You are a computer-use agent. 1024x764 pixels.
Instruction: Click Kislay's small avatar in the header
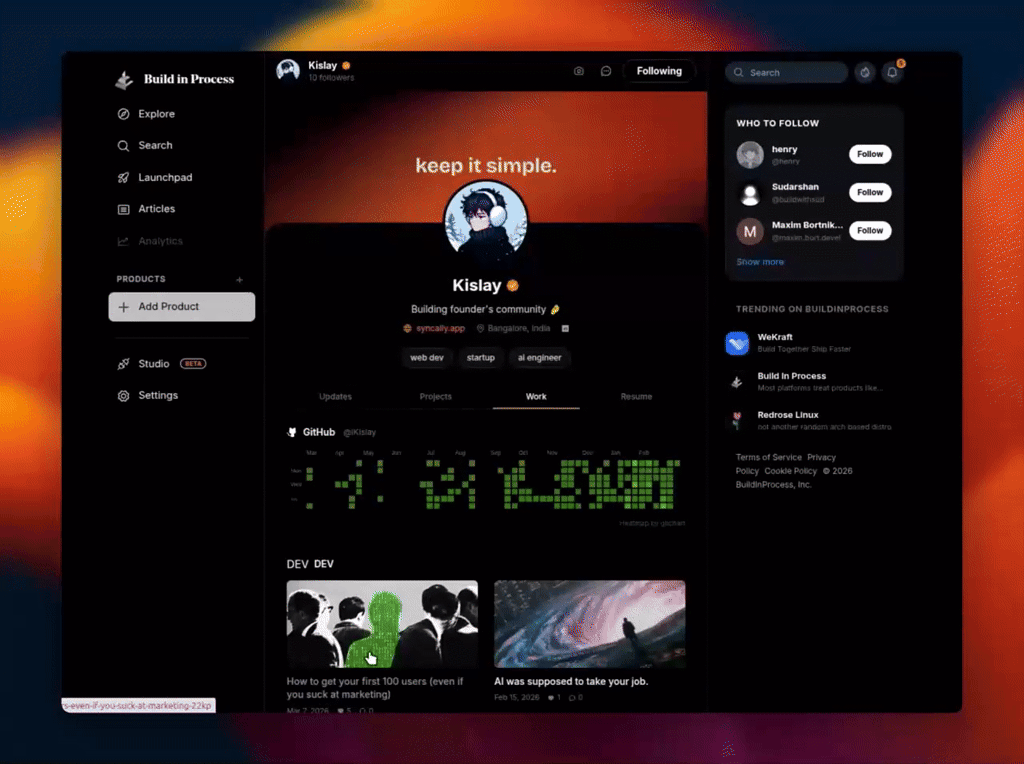click(x=288, y=70)
